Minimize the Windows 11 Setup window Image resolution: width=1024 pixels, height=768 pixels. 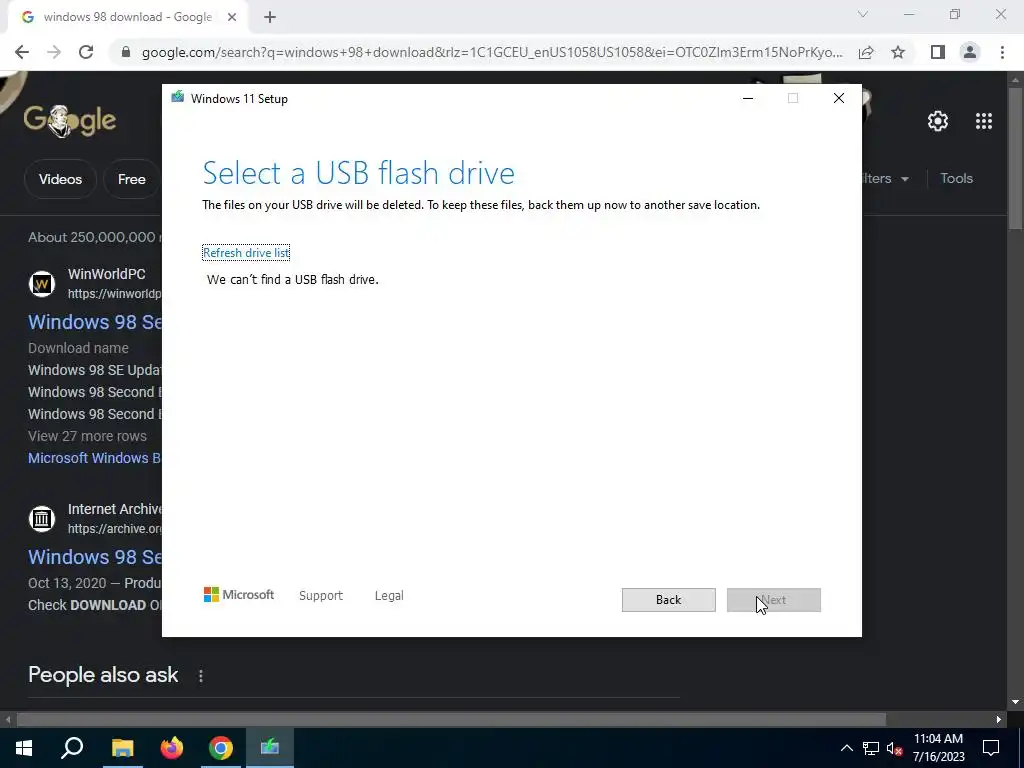tap(748, 99)
